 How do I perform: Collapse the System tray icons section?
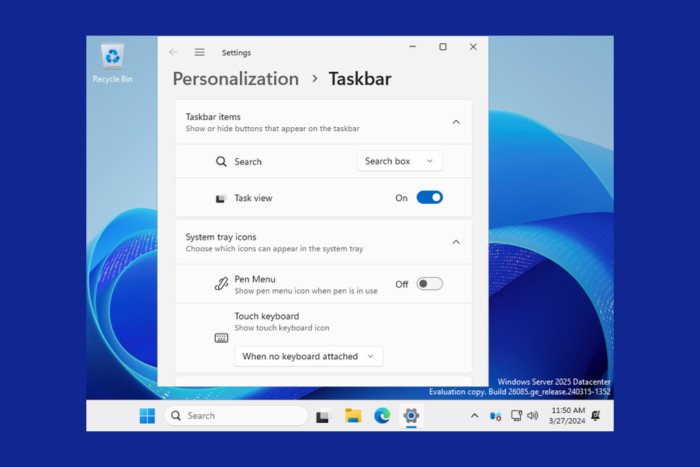coord(456,242)
